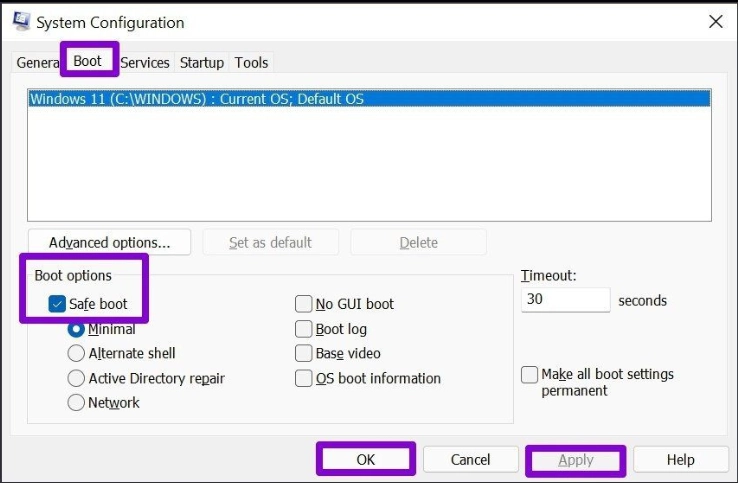Open Advanced options

[110, 242]
